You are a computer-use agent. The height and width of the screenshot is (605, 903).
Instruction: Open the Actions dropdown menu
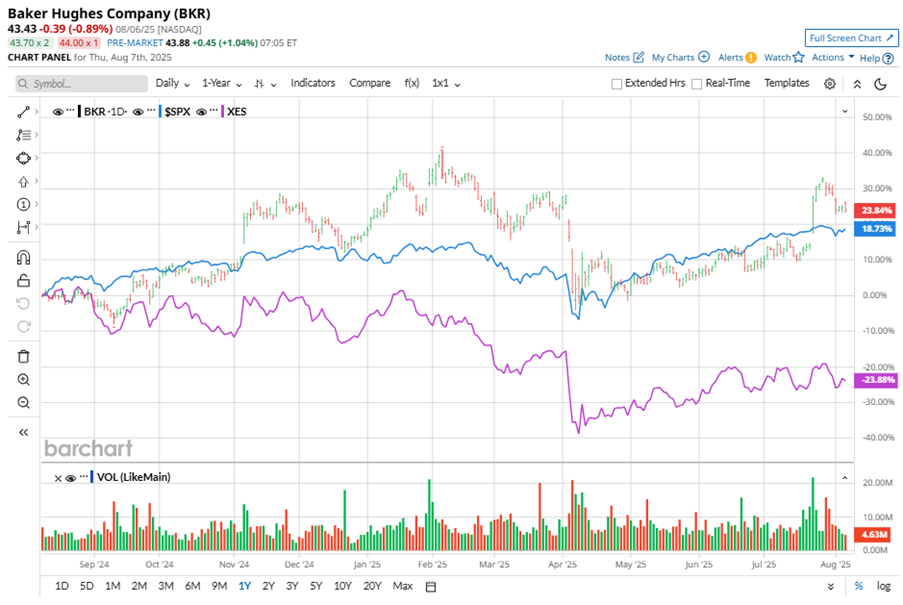click(833, 58)
